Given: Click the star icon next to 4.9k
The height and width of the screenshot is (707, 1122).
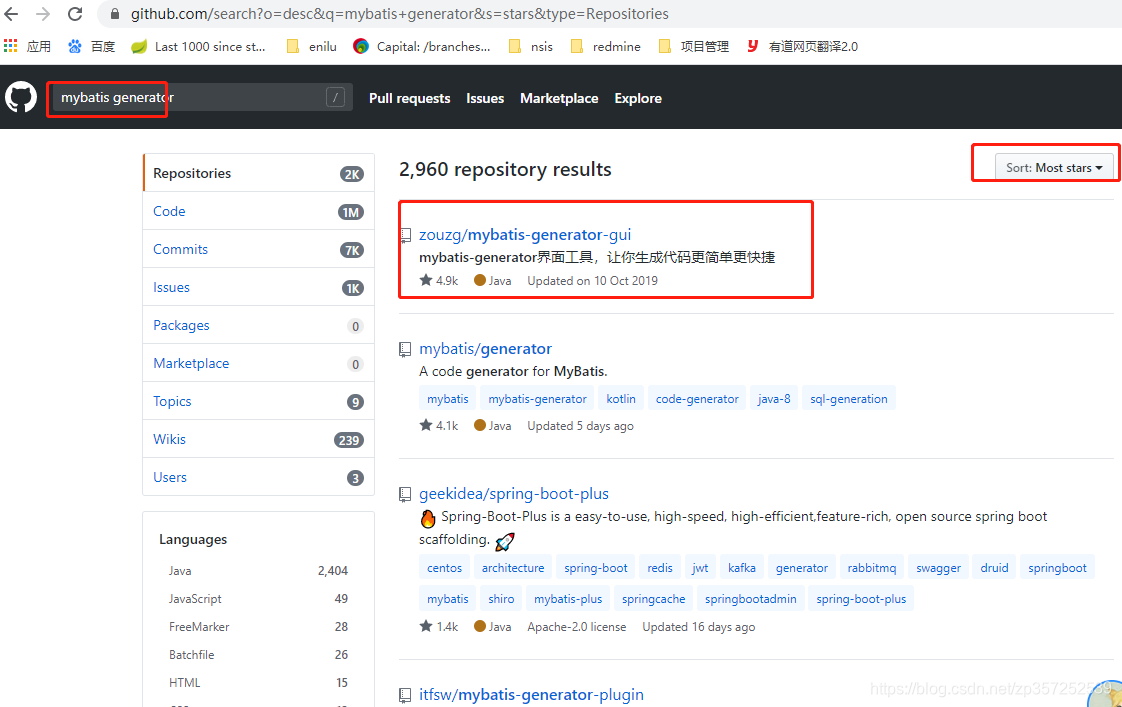Looking at the screenshot, I should click(x=427, y=280).
